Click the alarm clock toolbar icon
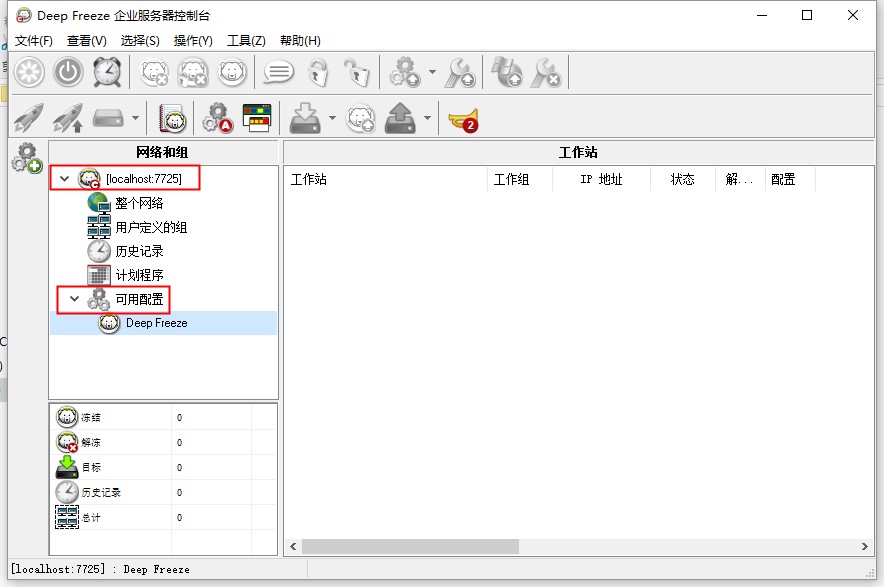 [107, 72]
